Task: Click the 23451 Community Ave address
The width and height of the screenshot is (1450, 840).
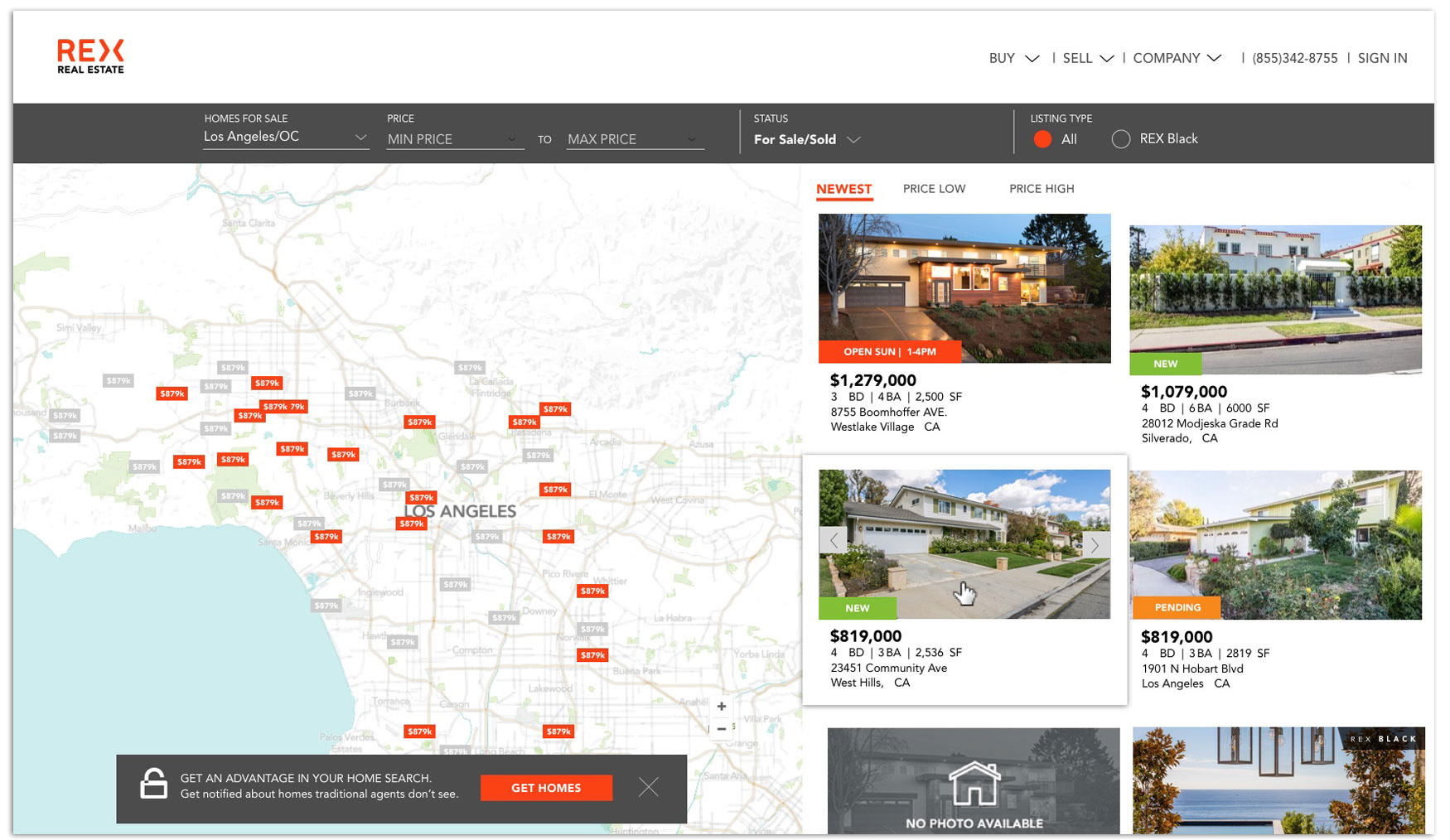Action: [x=888, y=668]
